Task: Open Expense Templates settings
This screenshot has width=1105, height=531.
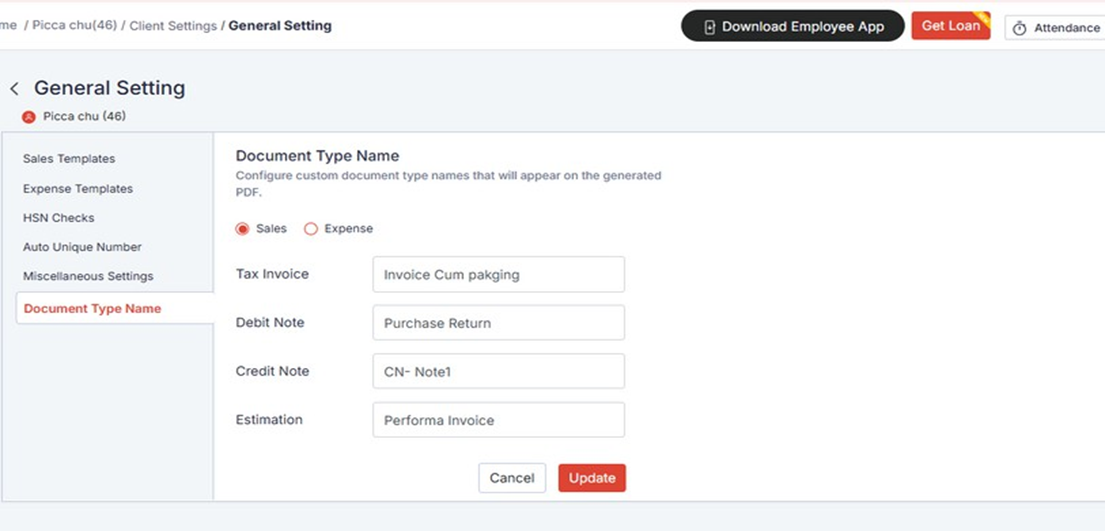Action: coord(78,188)
